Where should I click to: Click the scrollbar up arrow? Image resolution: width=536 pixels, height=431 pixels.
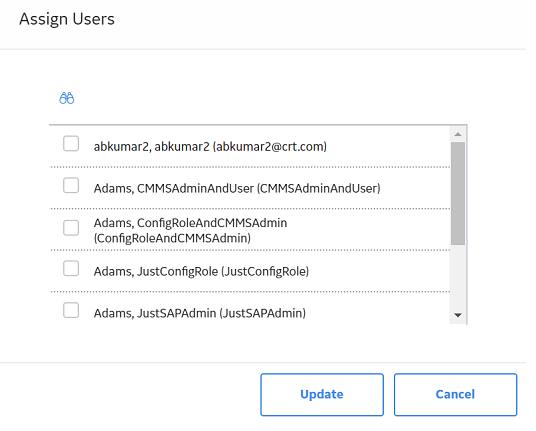tap(458, 134)
